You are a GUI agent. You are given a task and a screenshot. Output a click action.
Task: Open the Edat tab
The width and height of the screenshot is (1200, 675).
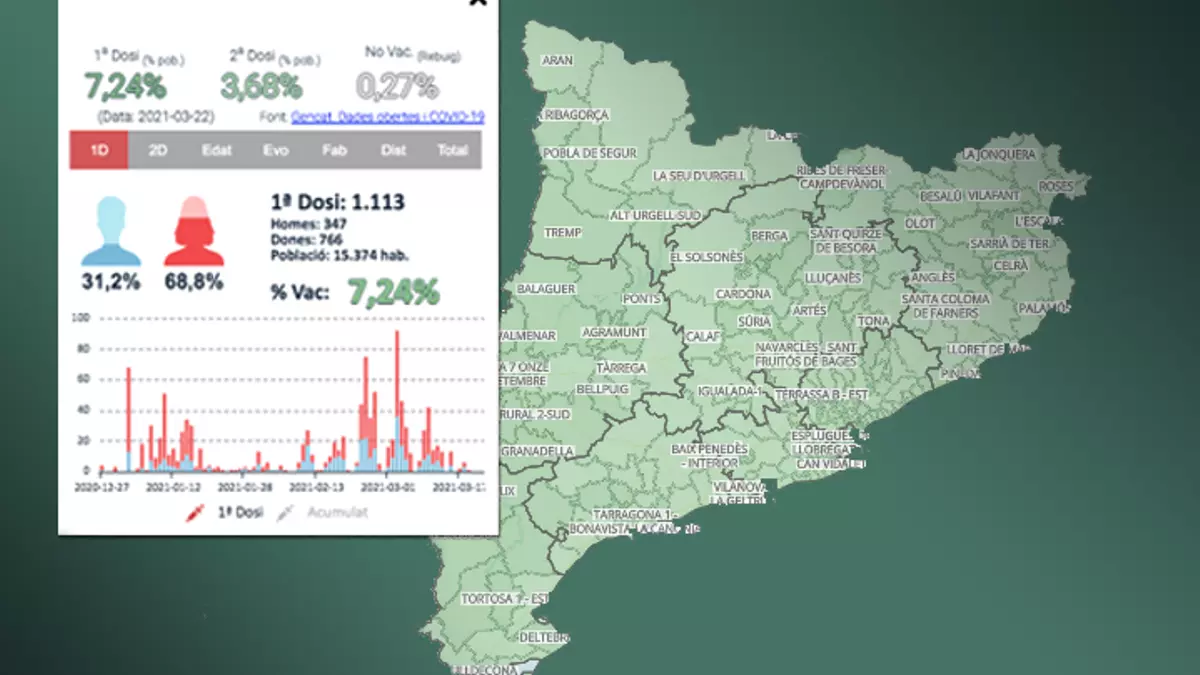tap(217, 150)
